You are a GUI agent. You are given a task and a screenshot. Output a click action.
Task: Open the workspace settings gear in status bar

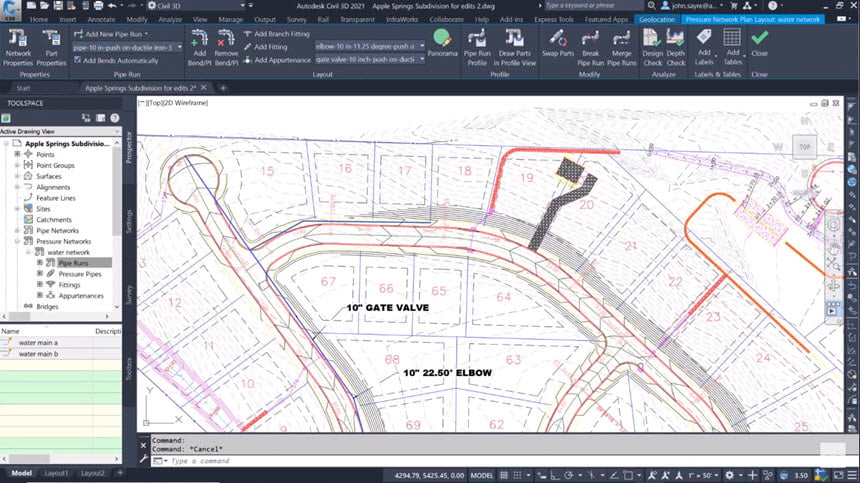click(729, 475)
